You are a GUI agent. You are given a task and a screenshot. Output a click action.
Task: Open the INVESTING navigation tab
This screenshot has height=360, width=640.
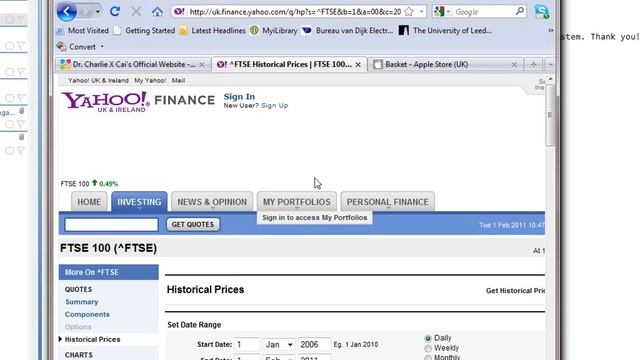[139, 202]
